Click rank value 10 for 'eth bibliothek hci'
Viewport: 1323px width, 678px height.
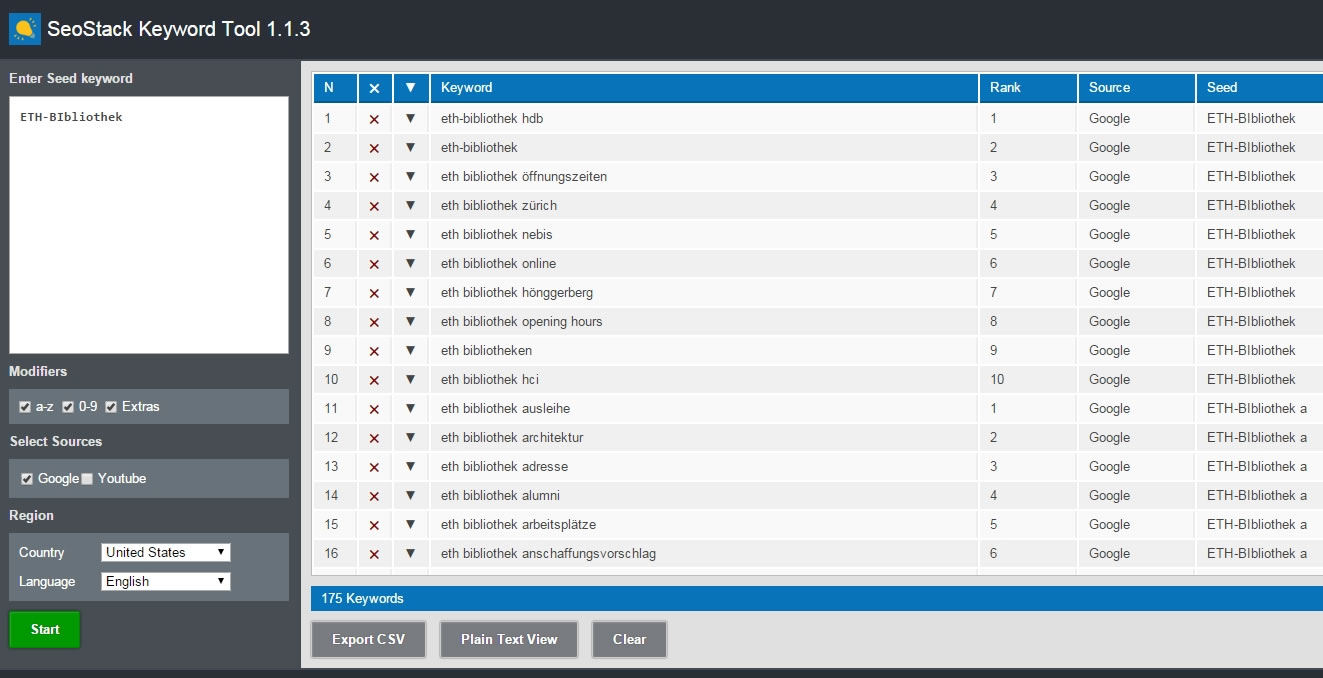pos(997,380)
